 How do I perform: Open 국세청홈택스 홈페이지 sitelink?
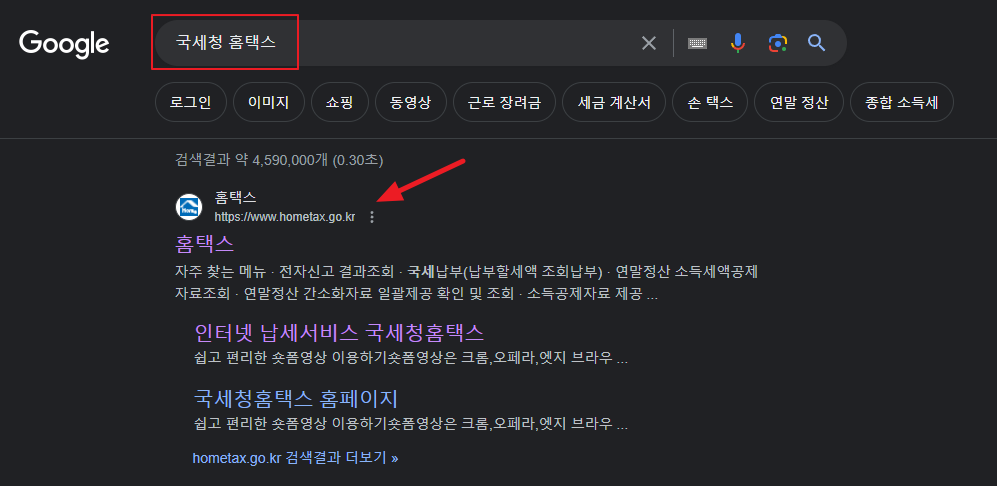click(x=296, y=399)
